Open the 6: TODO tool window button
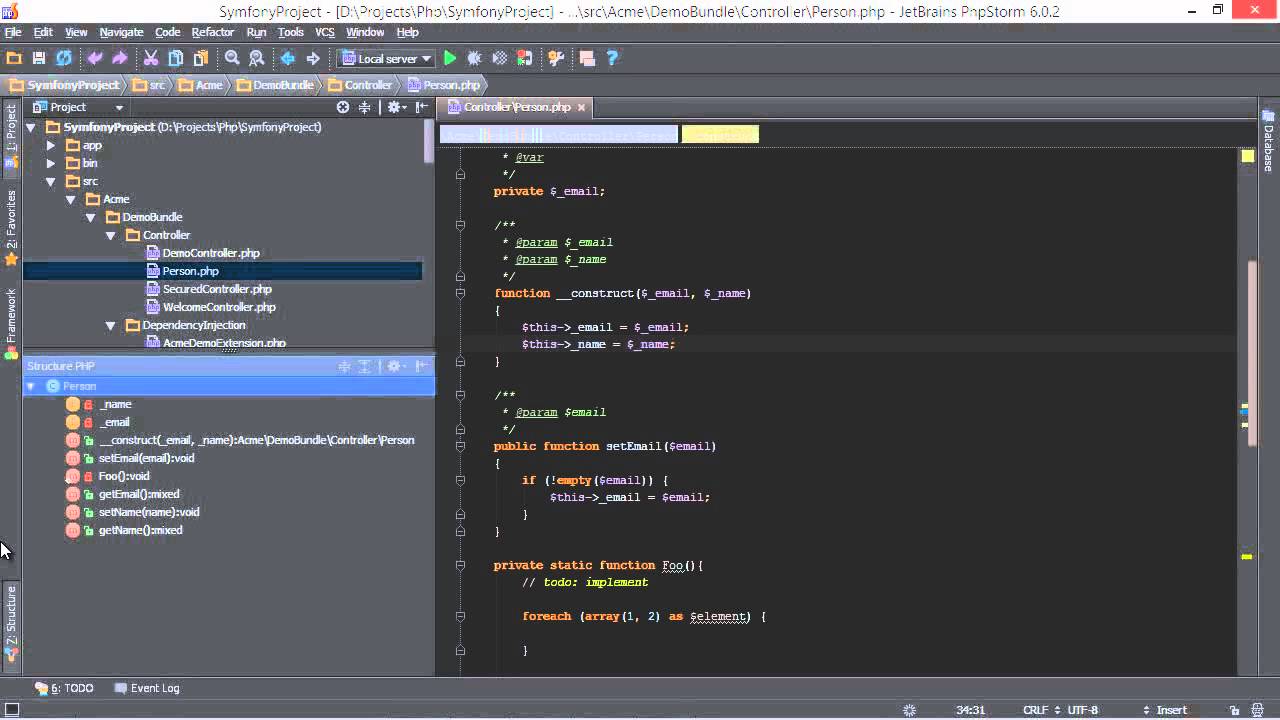This screenshot has height=720, width=1280. click(x=64, y=688)
